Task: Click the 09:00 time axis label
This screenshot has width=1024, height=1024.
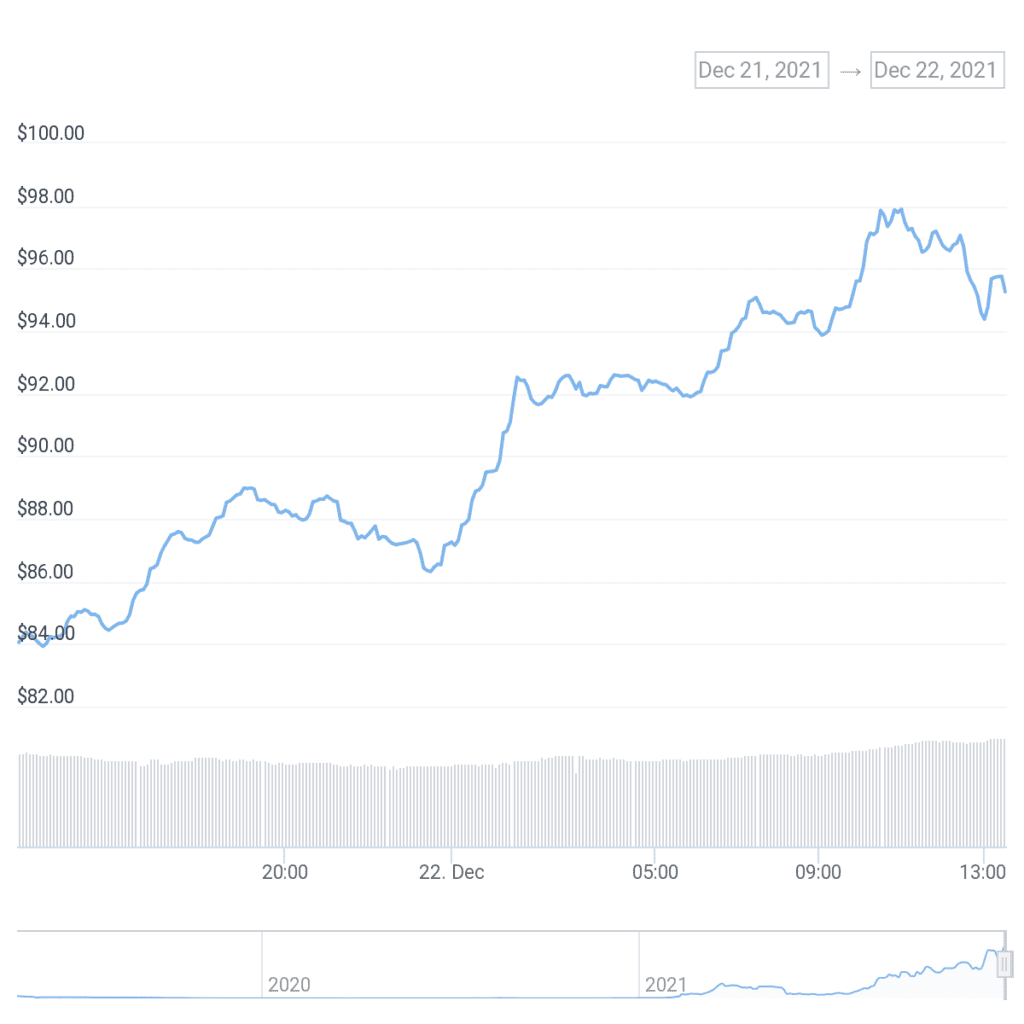Action: [818, 872]
